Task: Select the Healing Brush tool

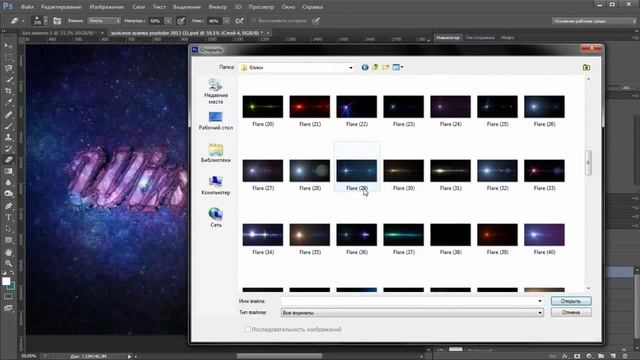Action: coord(9,114)
